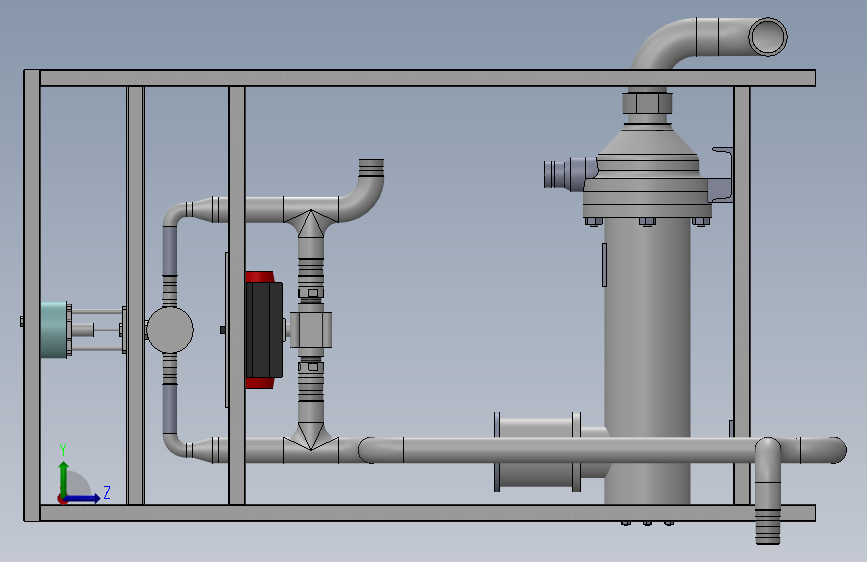Select the spherical valve body on the left loop
Viewport: 867px width, 562px height.
pyautogui.click(x=170, y=330)
